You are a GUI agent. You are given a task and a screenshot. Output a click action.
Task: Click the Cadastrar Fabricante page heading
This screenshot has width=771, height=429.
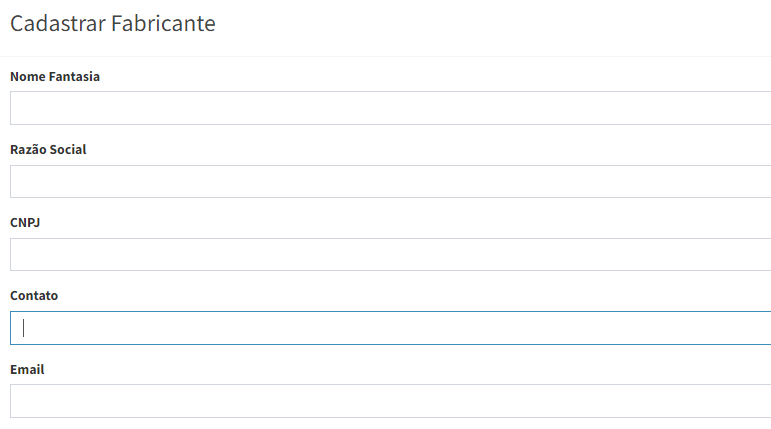[113, 24]
